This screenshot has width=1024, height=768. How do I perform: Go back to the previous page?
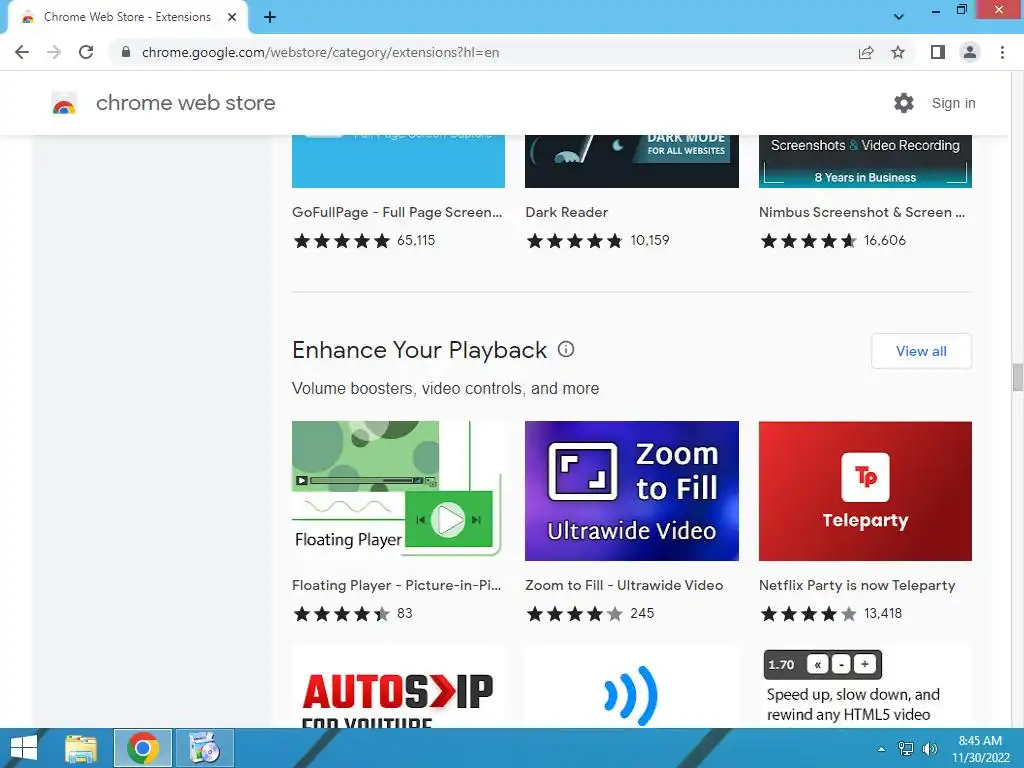click(22, 52)
